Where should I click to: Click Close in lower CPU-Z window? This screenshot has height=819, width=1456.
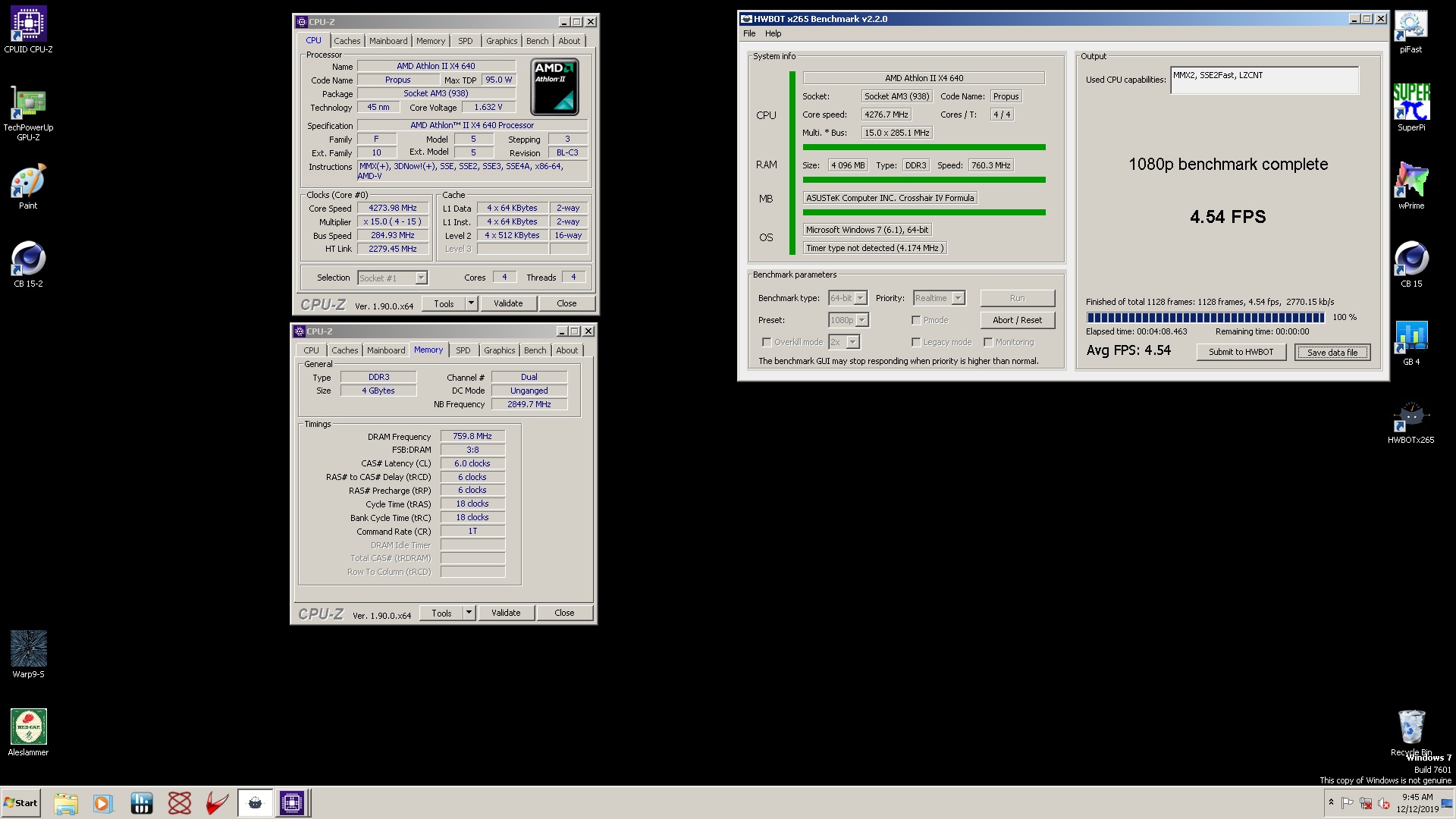(x=564, y=613)
